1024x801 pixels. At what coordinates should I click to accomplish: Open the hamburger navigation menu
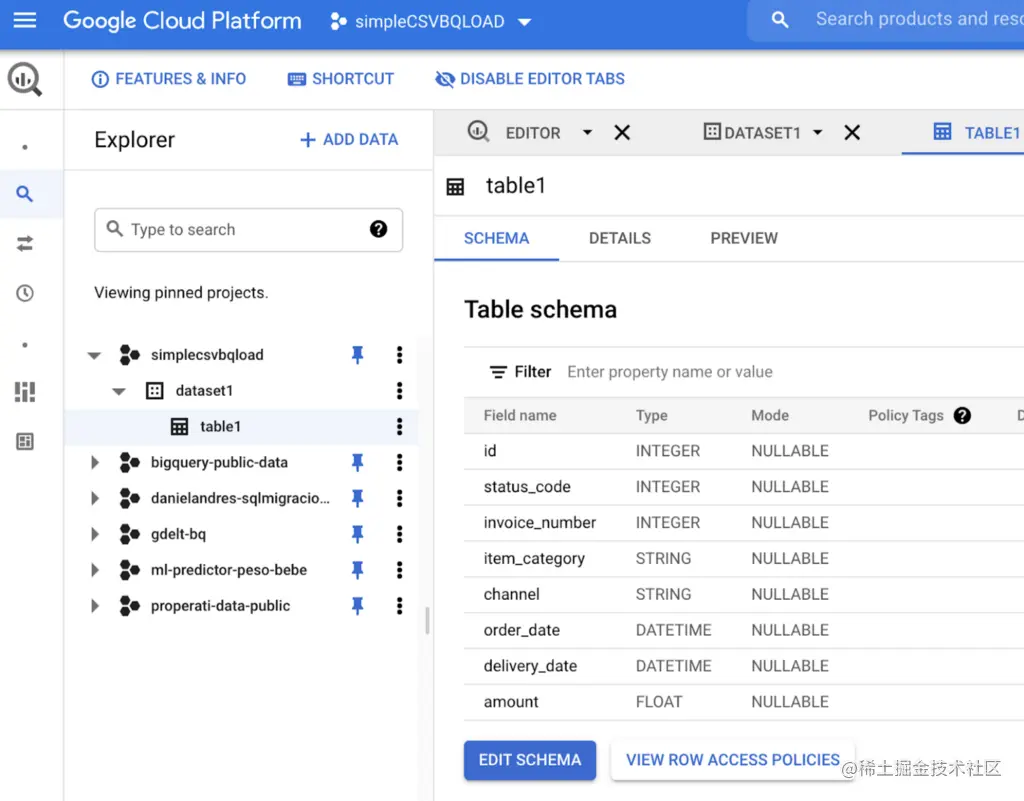[x=25, y=20]
